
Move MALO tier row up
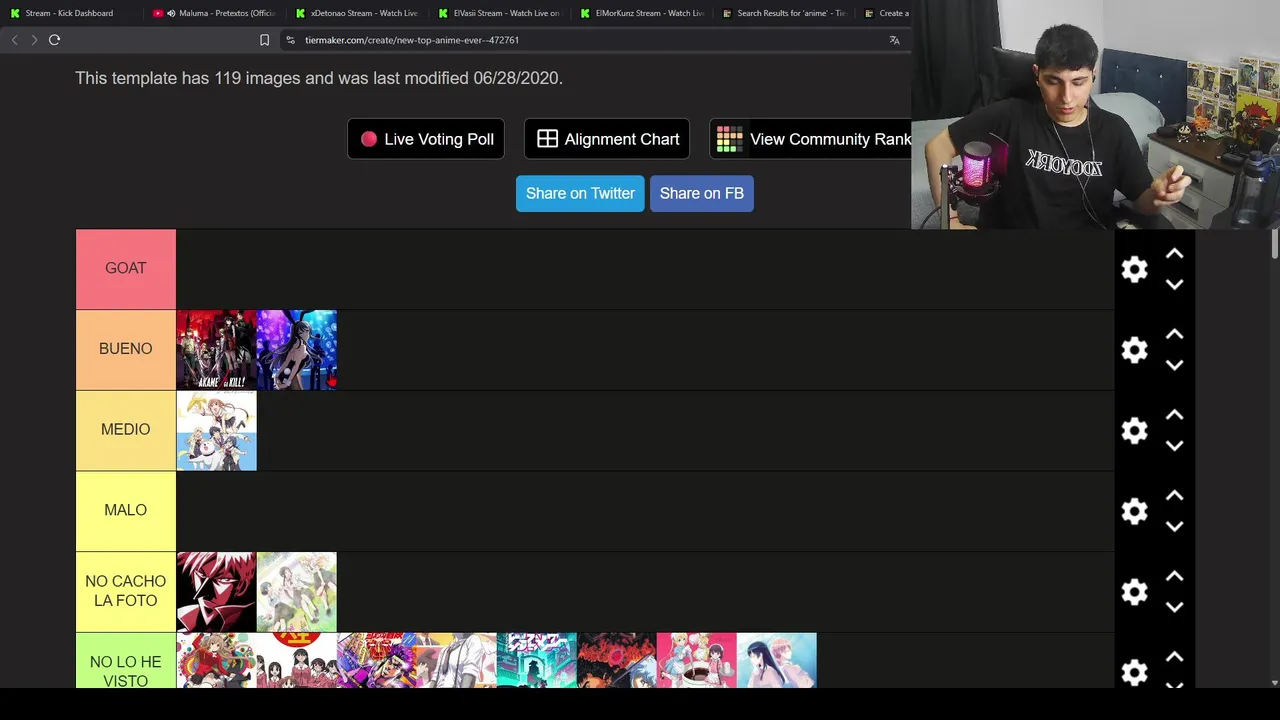coord(1175,496)
